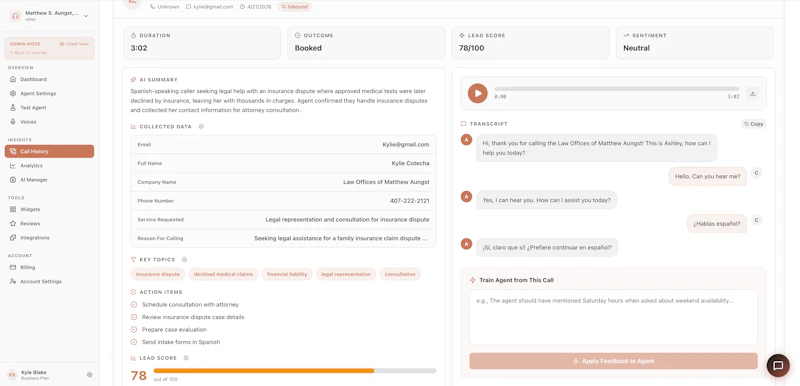
Task: Click the Widgets grid icon
Action: (x=13, y=209)
